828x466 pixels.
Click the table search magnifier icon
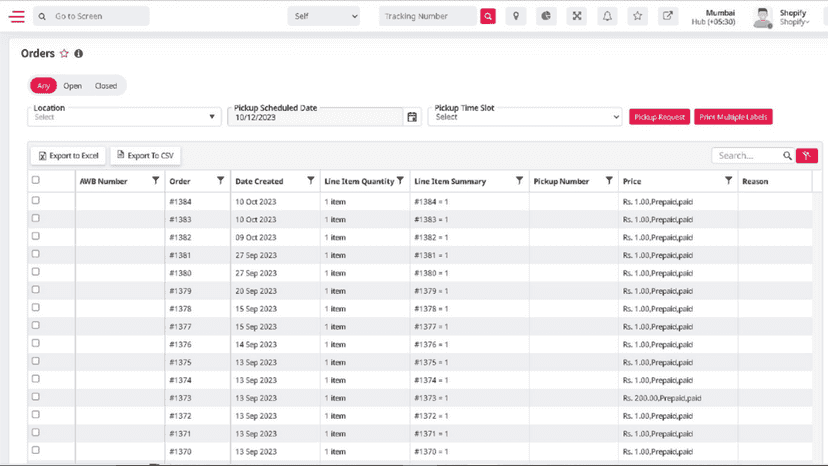pyautogui.click(x=787, y=155)
